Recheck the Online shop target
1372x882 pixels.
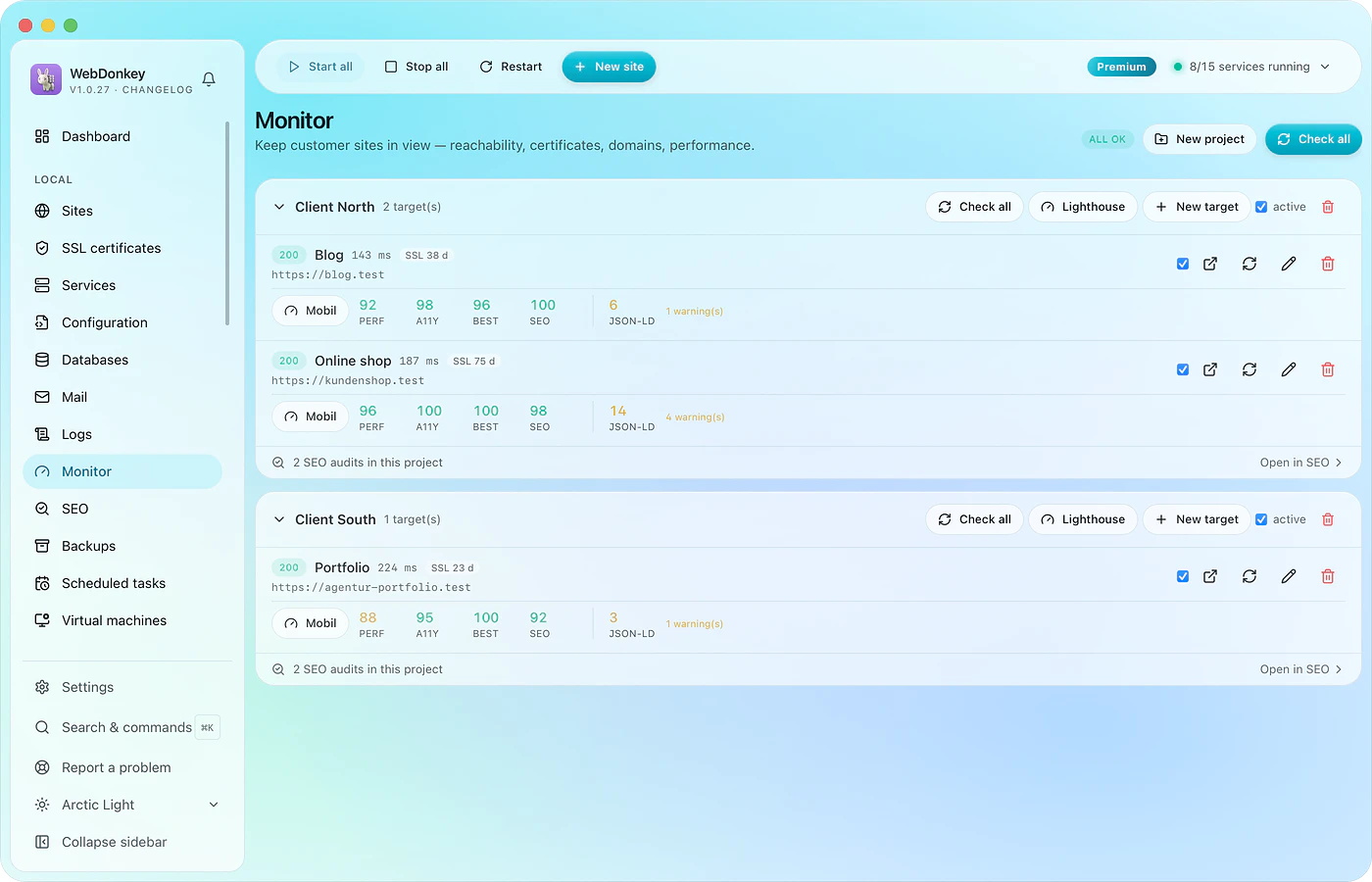[x=1249, y=369]
